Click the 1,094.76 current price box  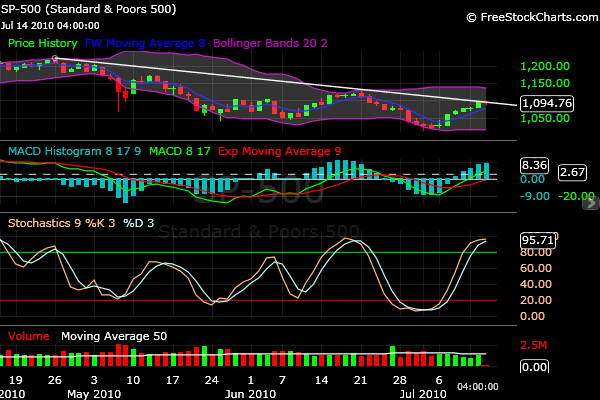547,103
